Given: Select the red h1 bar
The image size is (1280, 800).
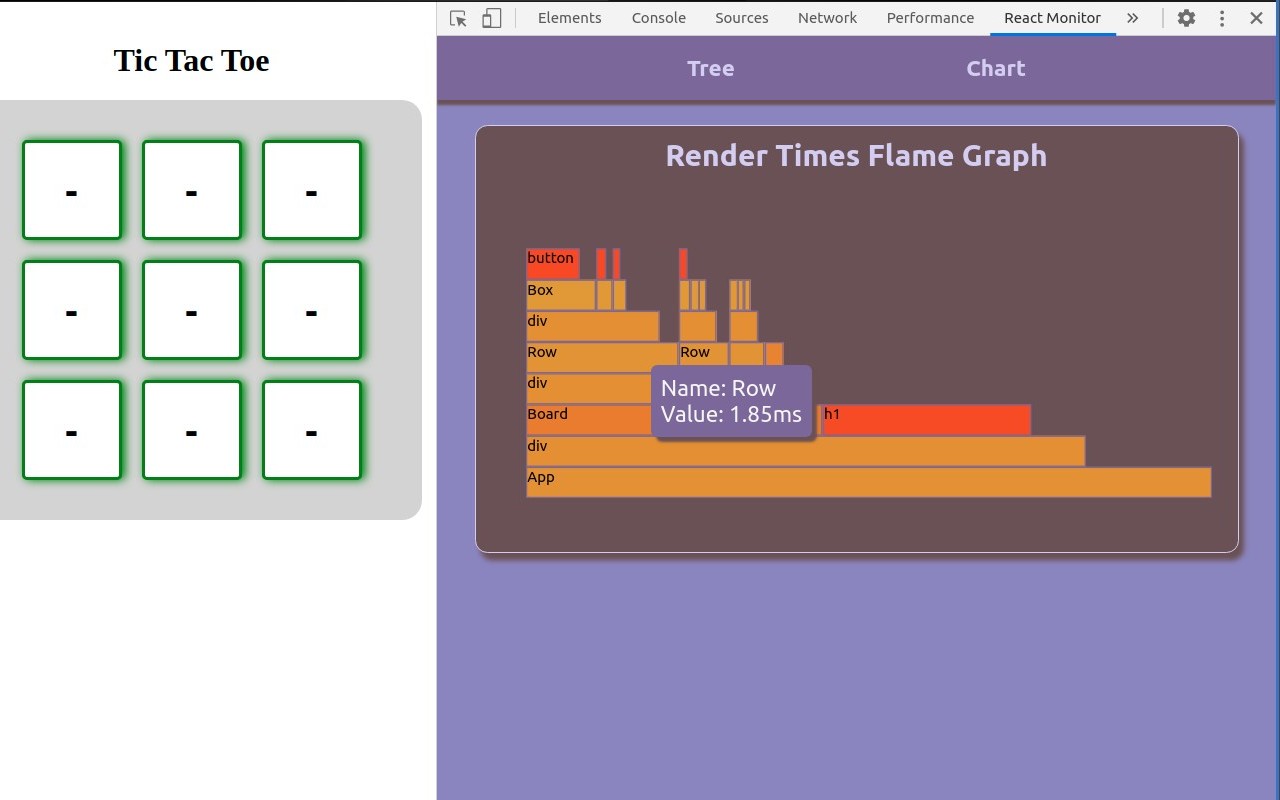Looking at the screenshot, I should (926, 420).
